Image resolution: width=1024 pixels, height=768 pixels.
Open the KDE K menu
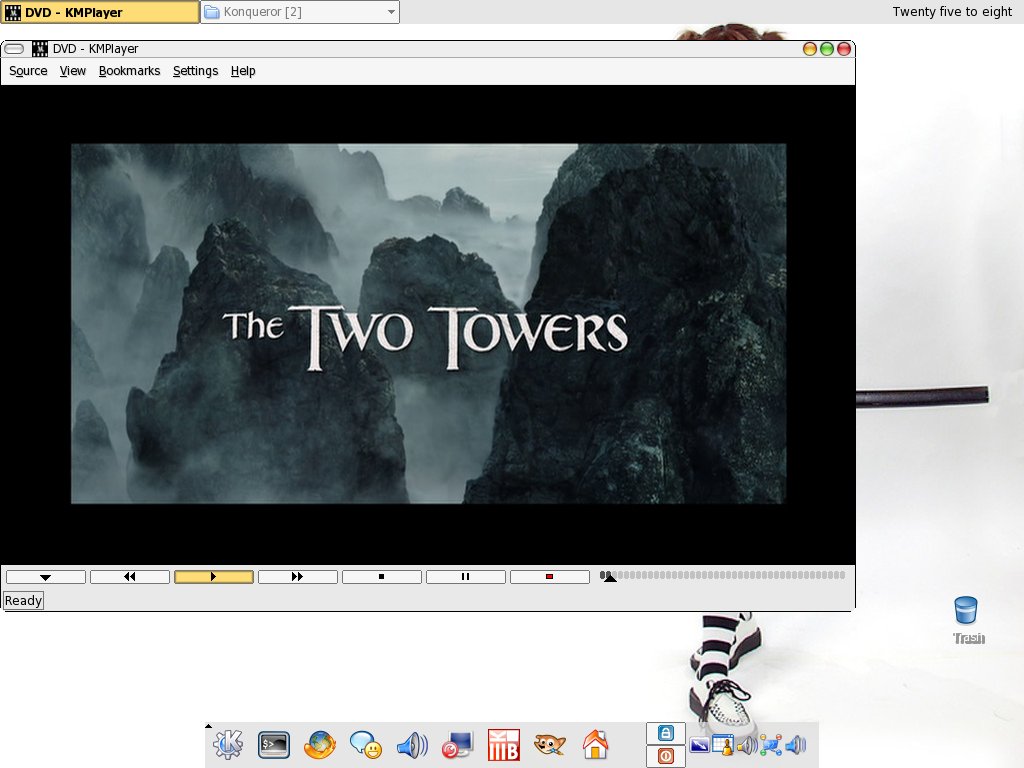(x=227, y=744)
